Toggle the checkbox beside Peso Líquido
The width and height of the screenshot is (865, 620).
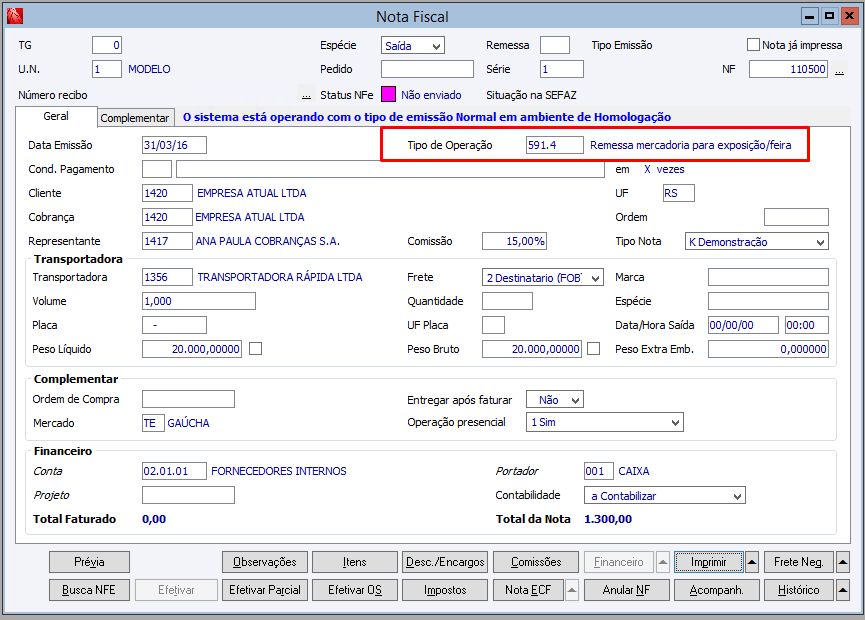[x=255, y=349]
